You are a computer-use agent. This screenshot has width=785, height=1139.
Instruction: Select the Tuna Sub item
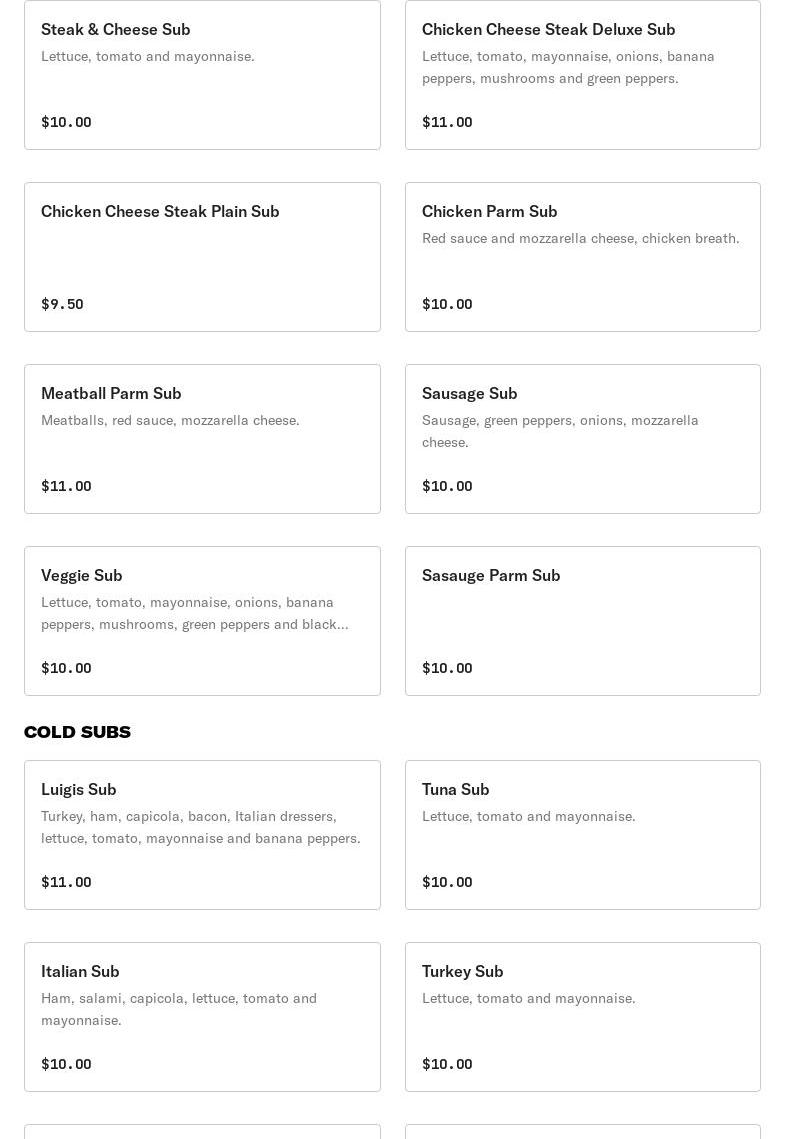coord(582,835)
